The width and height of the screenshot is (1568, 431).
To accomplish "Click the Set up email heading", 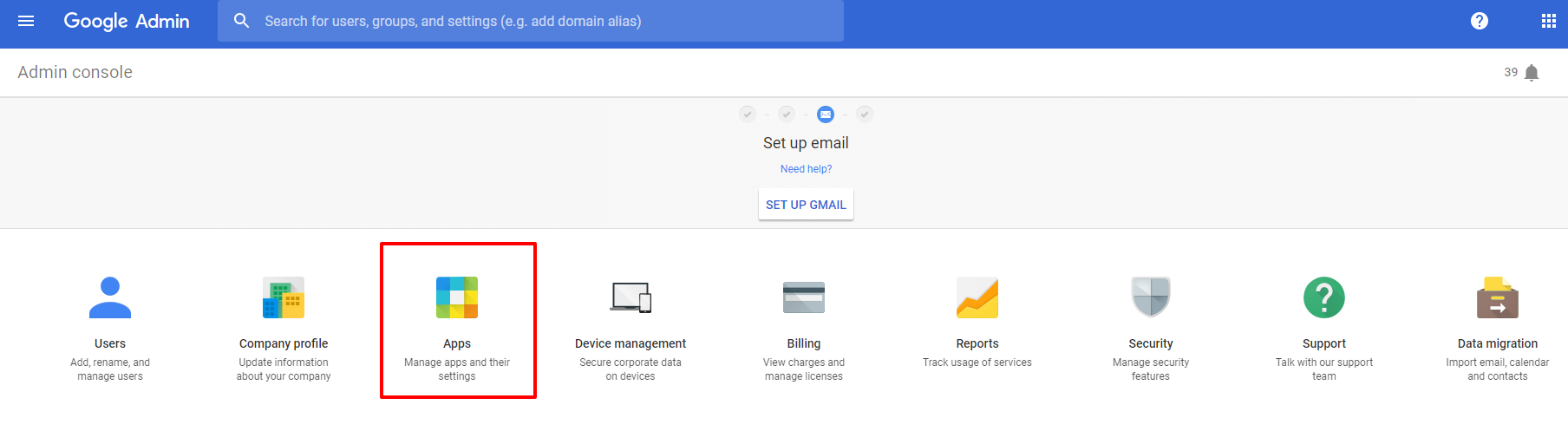I will pos(806,143).
